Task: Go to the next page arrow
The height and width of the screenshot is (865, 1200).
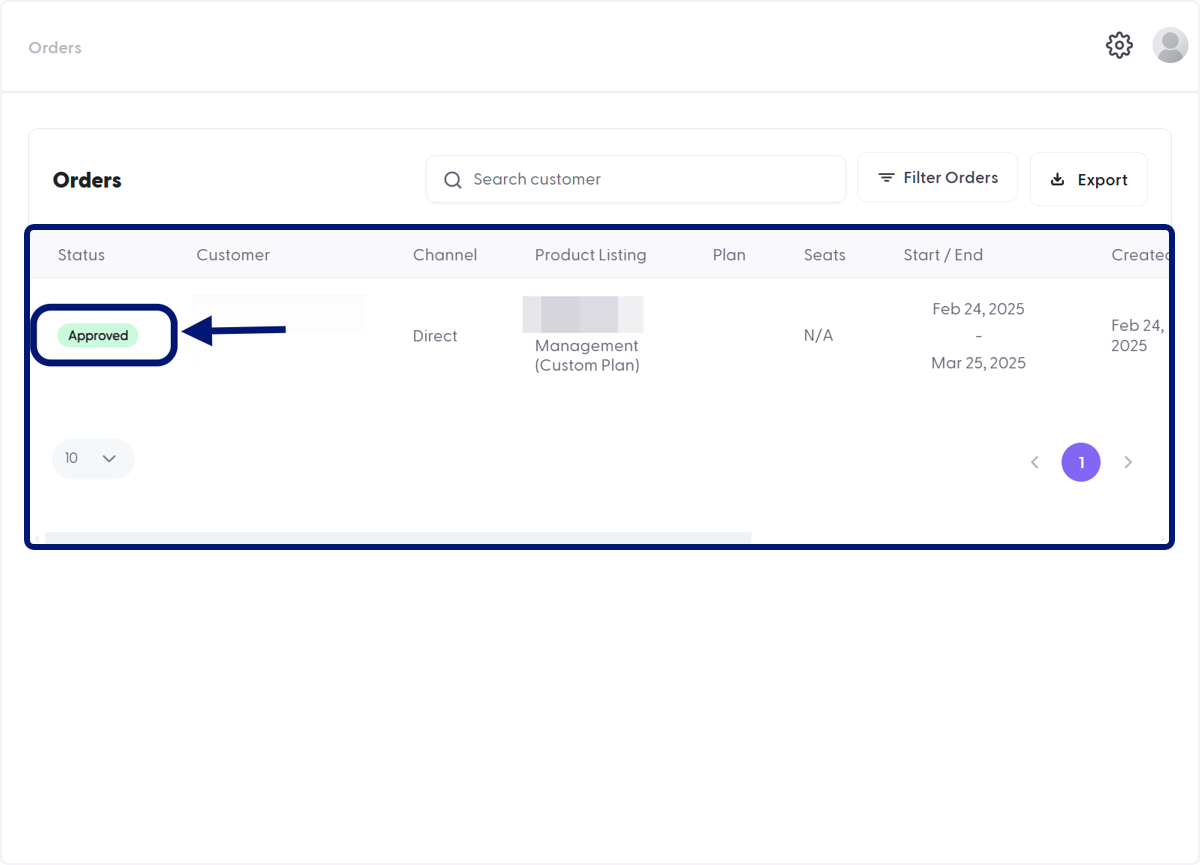Action: click(1128, 462)
